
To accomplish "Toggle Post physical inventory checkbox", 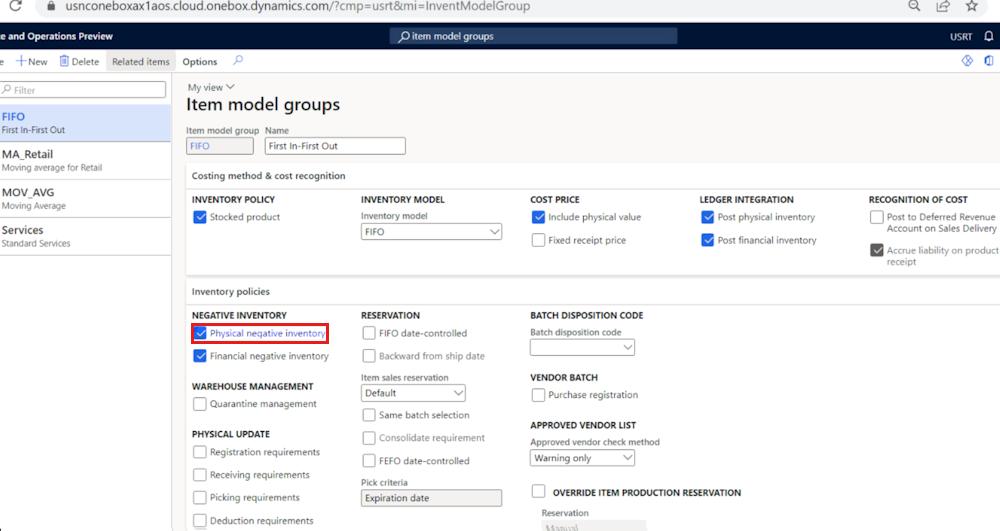I will pyautogui.click(x=707, y=217).
